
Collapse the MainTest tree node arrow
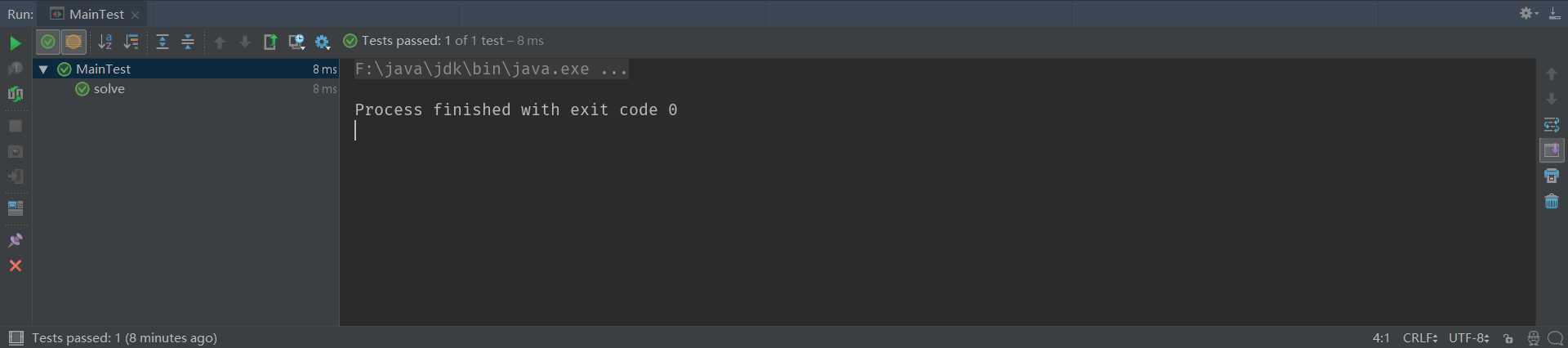click(x=43, y=69)
